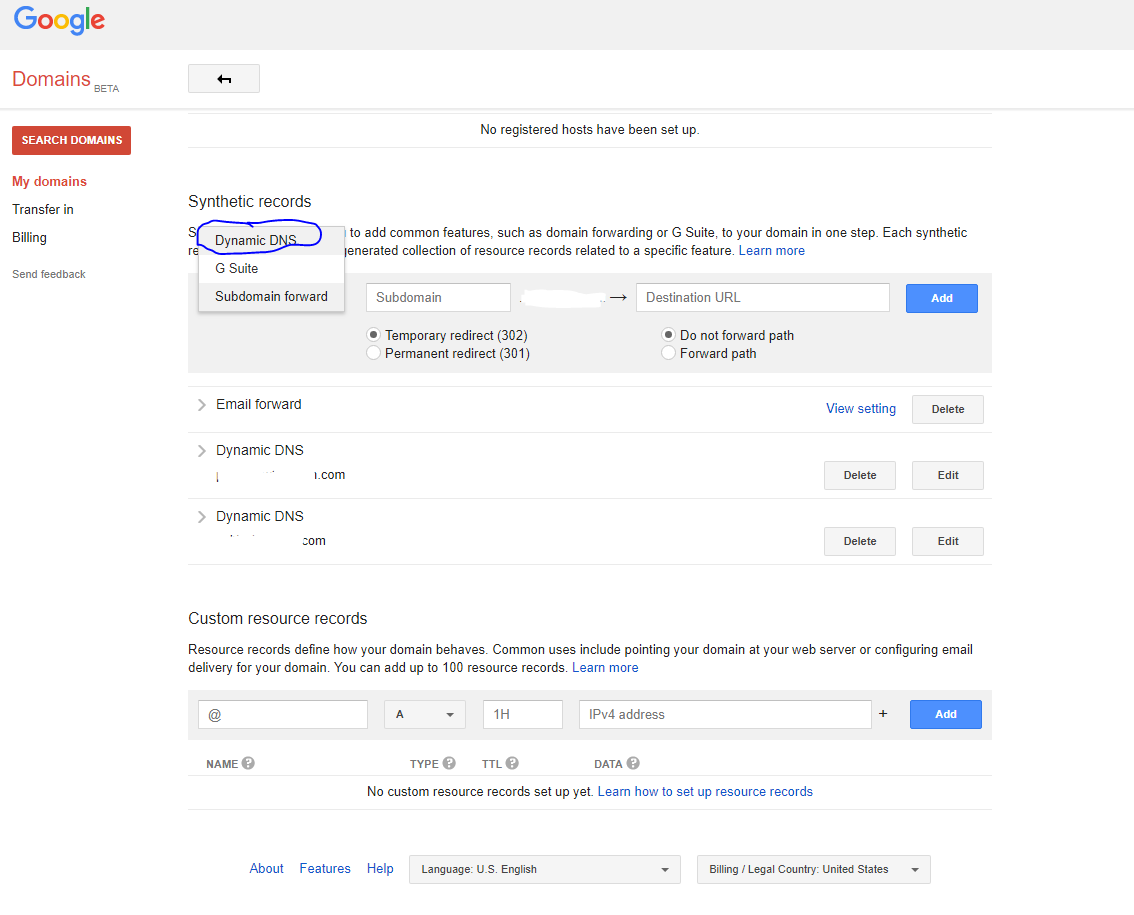Viewport: 1134px width, 915px height.
Task: Delete the Email forward record
Action: (x=947, y=409)
